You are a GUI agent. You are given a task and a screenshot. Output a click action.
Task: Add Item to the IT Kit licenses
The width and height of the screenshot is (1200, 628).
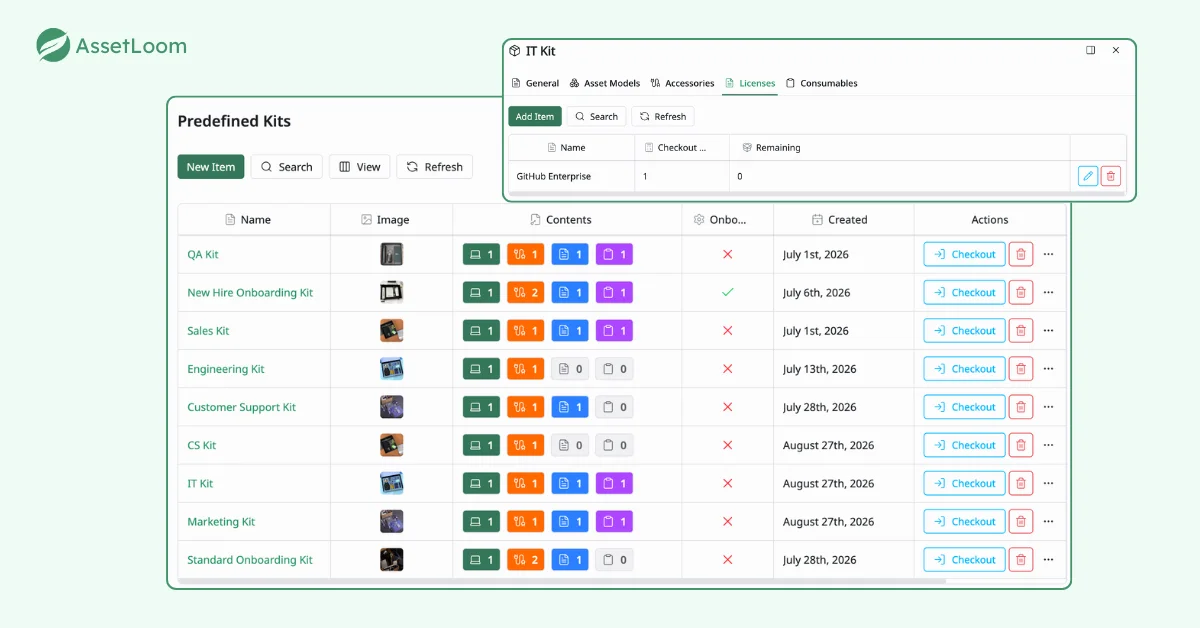[x=535, y=116]
